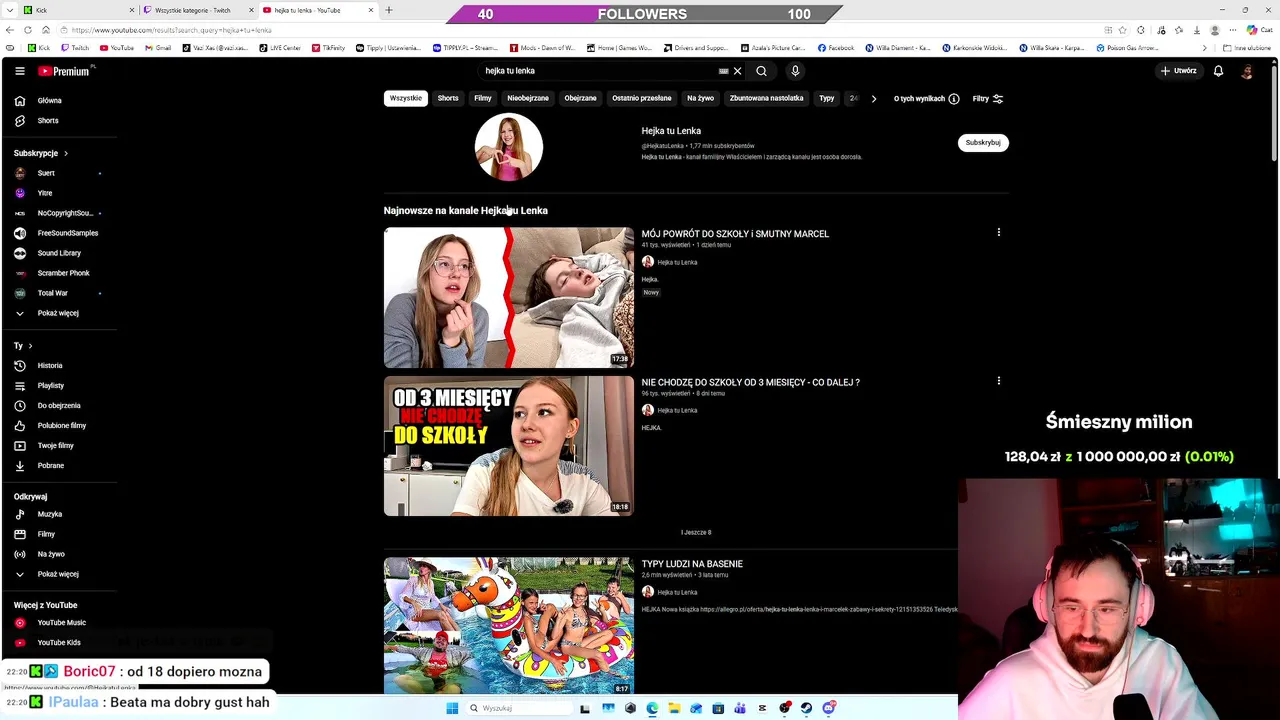Open Do obejrzenia watch later
The height and width of the screenshot is (720, 1280).
pyautogui.click(x=58, y=406)
